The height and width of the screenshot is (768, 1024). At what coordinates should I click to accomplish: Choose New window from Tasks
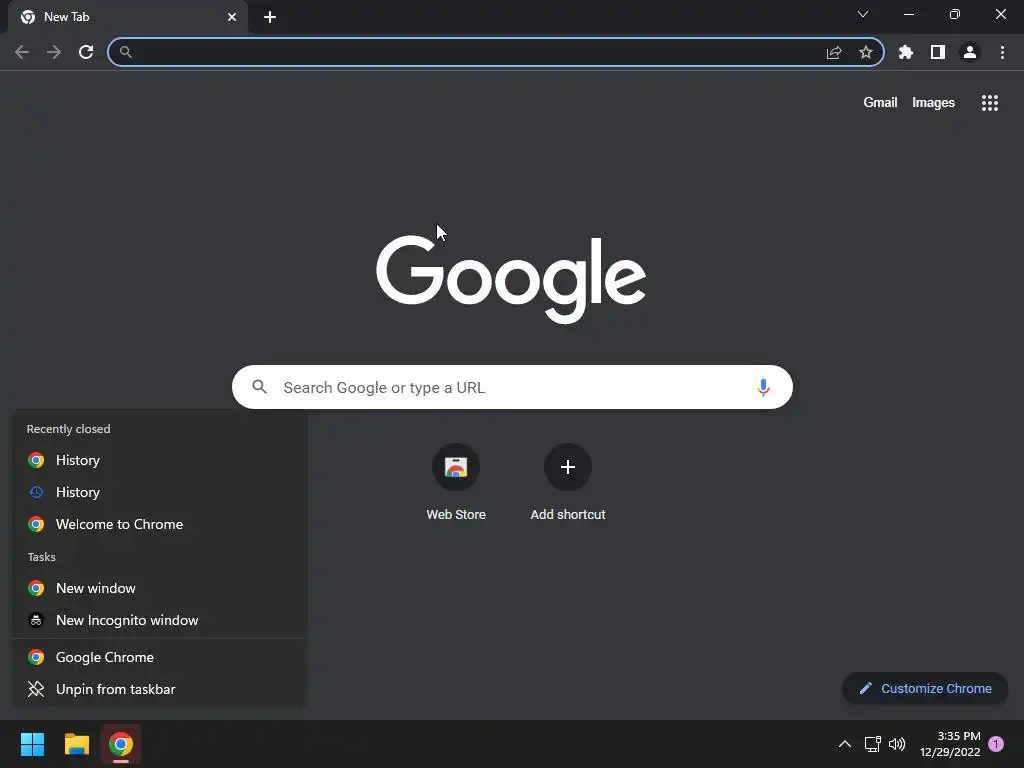pyautogui.click(x=159, y=588)
